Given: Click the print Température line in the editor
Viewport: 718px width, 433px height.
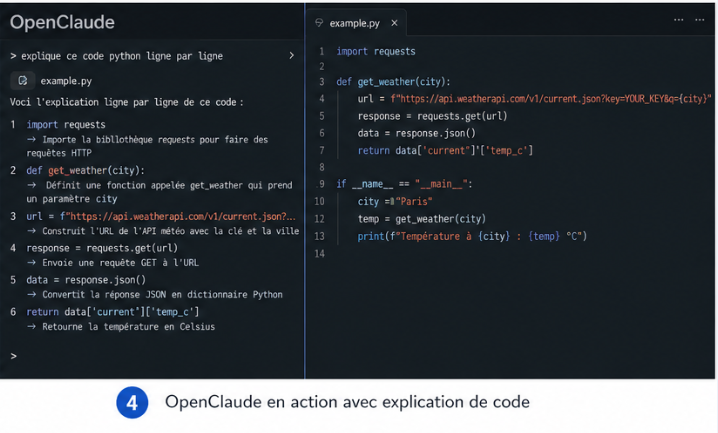Looking at the screenshot, I should pos(472,236).
